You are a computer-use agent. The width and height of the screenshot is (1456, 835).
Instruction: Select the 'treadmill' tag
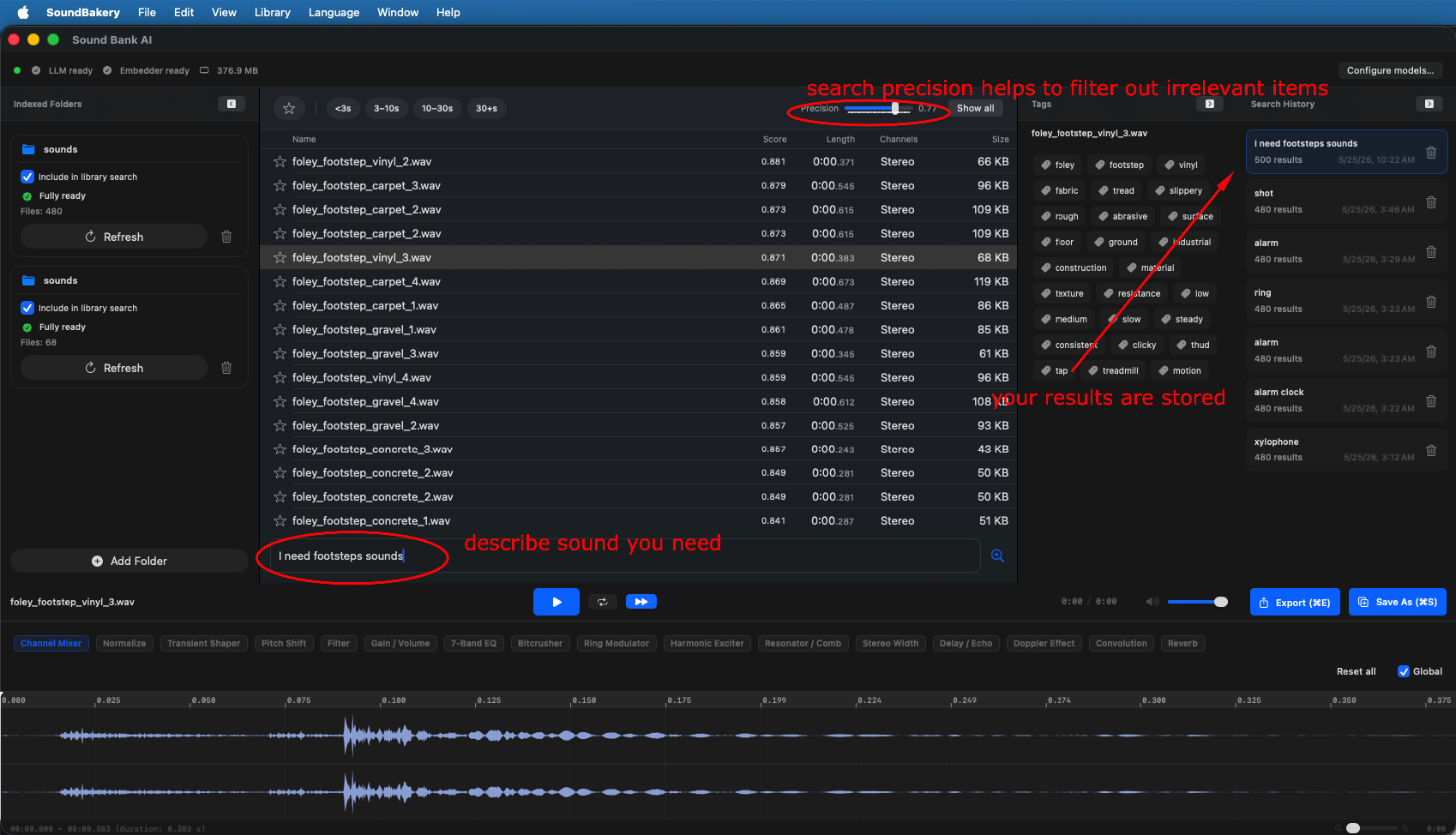(1113, 370)
